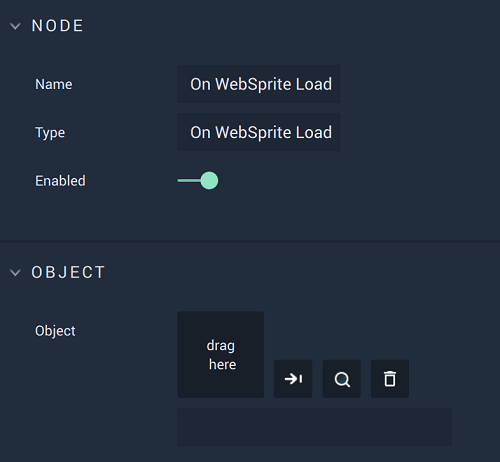Select the Name property label
This screenshot has height=462, width=500.
tap(54, 84)
